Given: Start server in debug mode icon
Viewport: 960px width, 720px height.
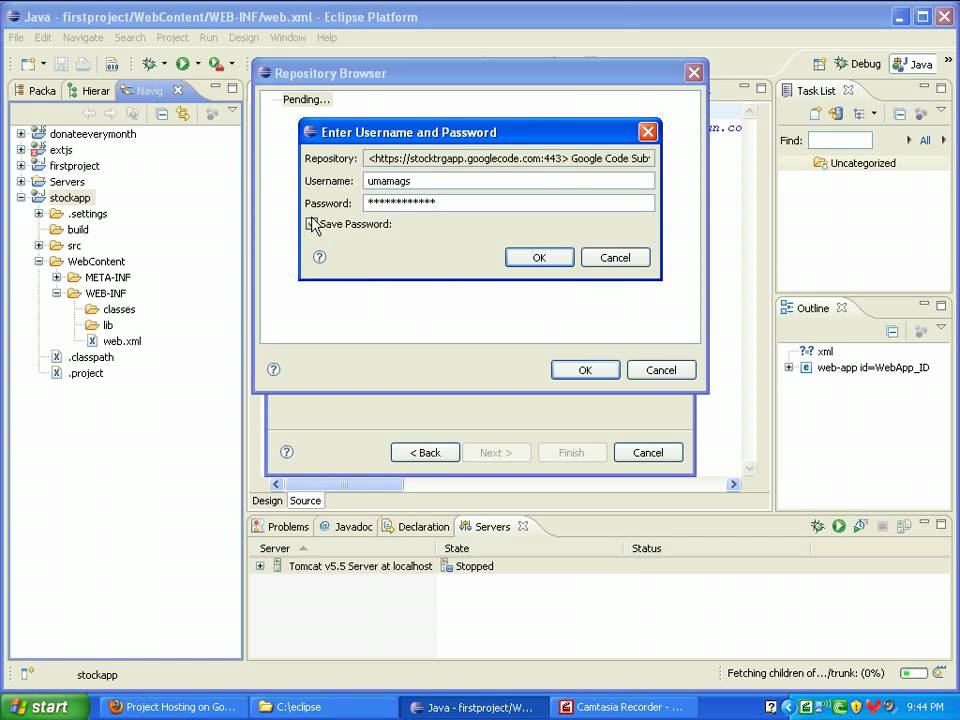Looking at the screenshot, I should (x=817, y=526).
